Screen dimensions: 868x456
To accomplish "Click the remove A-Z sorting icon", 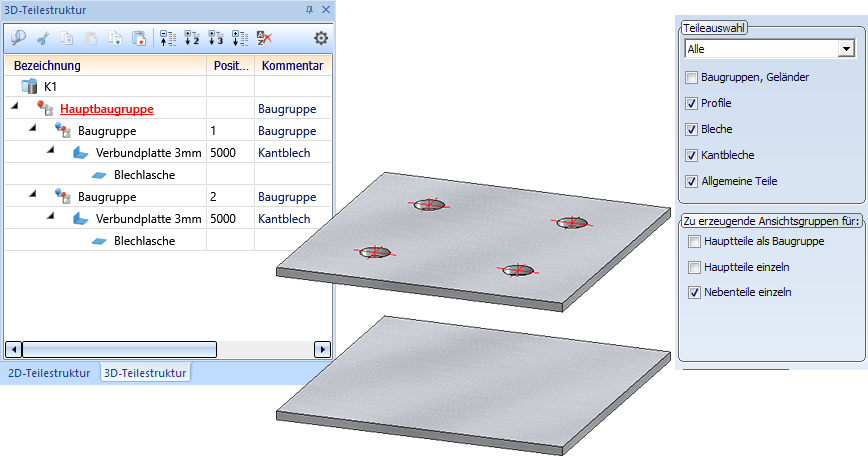I will tap(265, 38).
